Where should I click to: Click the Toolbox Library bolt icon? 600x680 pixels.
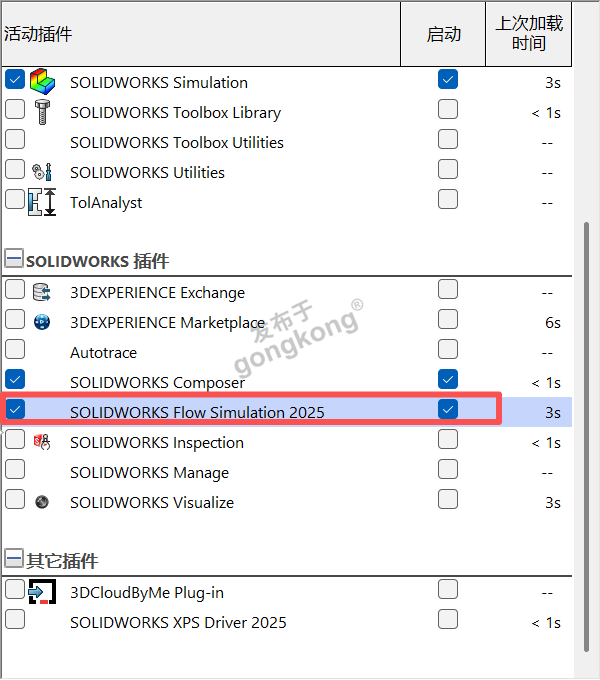coord(43,112)
